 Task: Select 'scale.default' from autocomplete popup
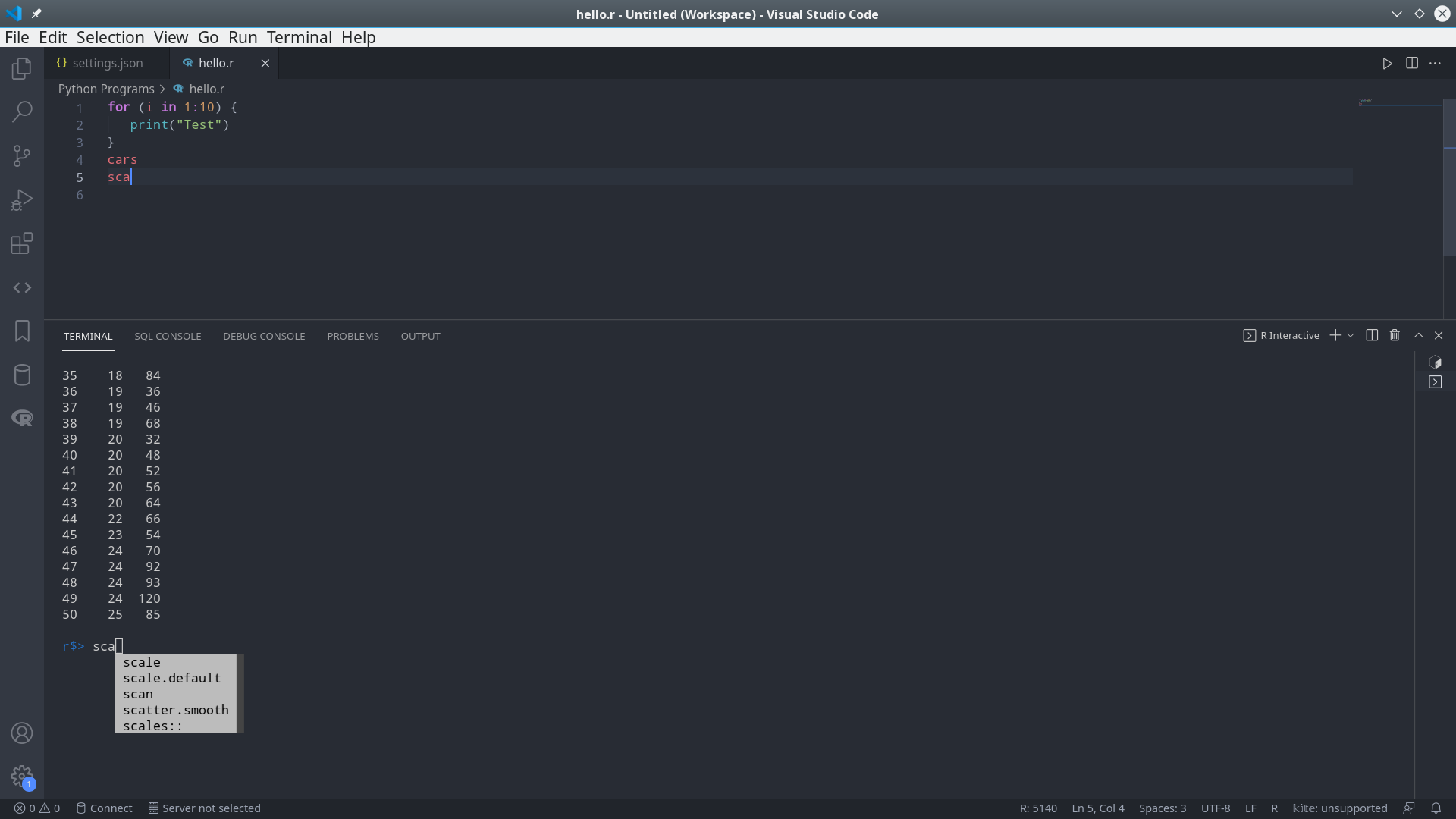[x=171, y=678]
